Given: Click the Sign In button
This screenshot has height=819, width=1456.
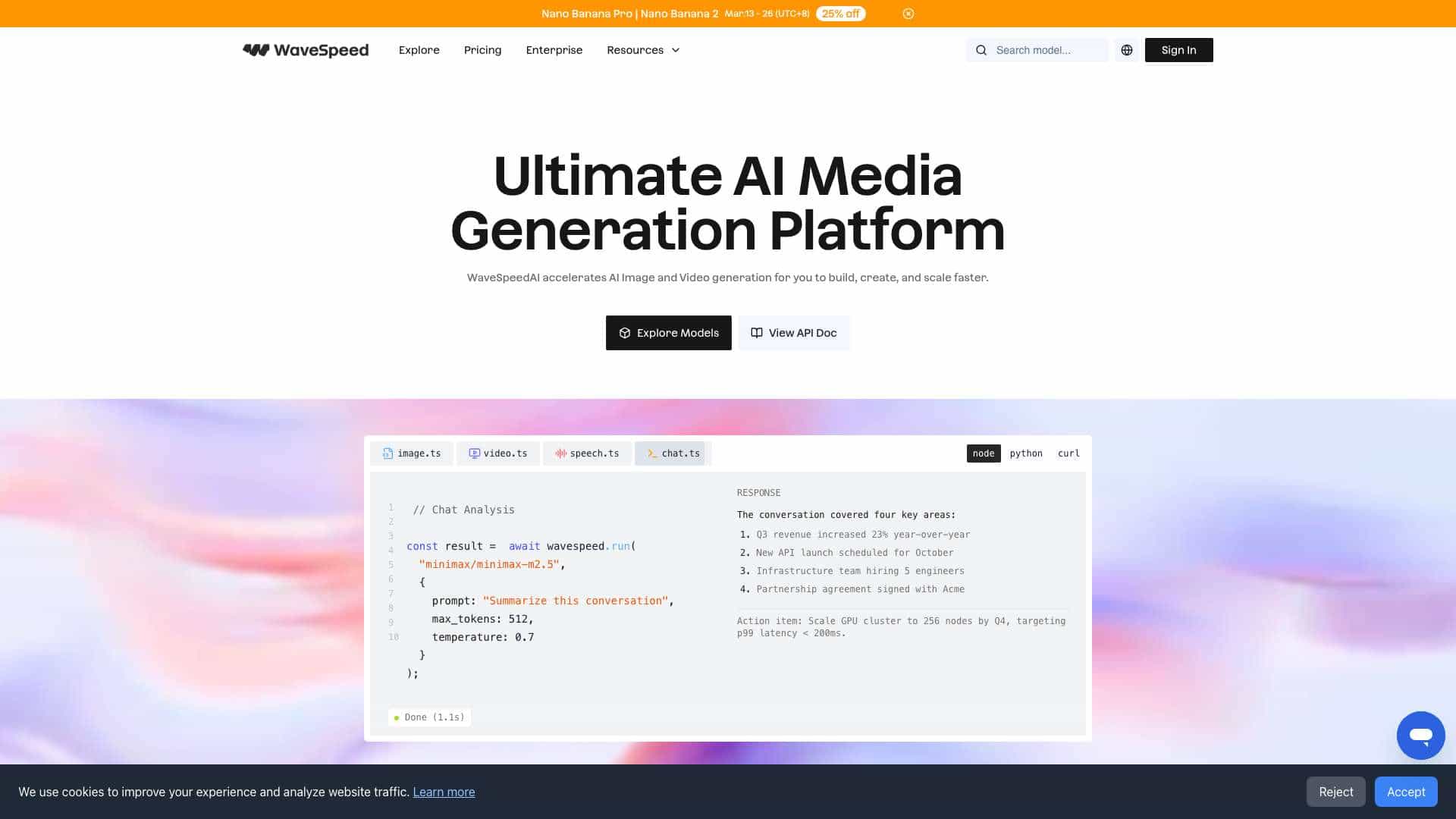Looking at the screenshot, I should 1178,50.
